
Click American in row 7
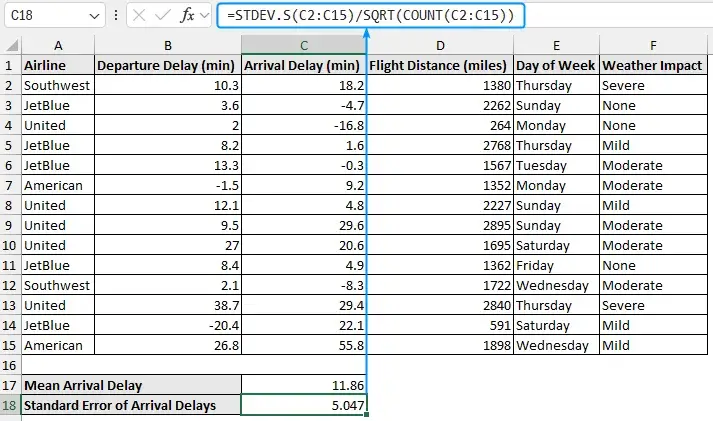pos(58,185)
